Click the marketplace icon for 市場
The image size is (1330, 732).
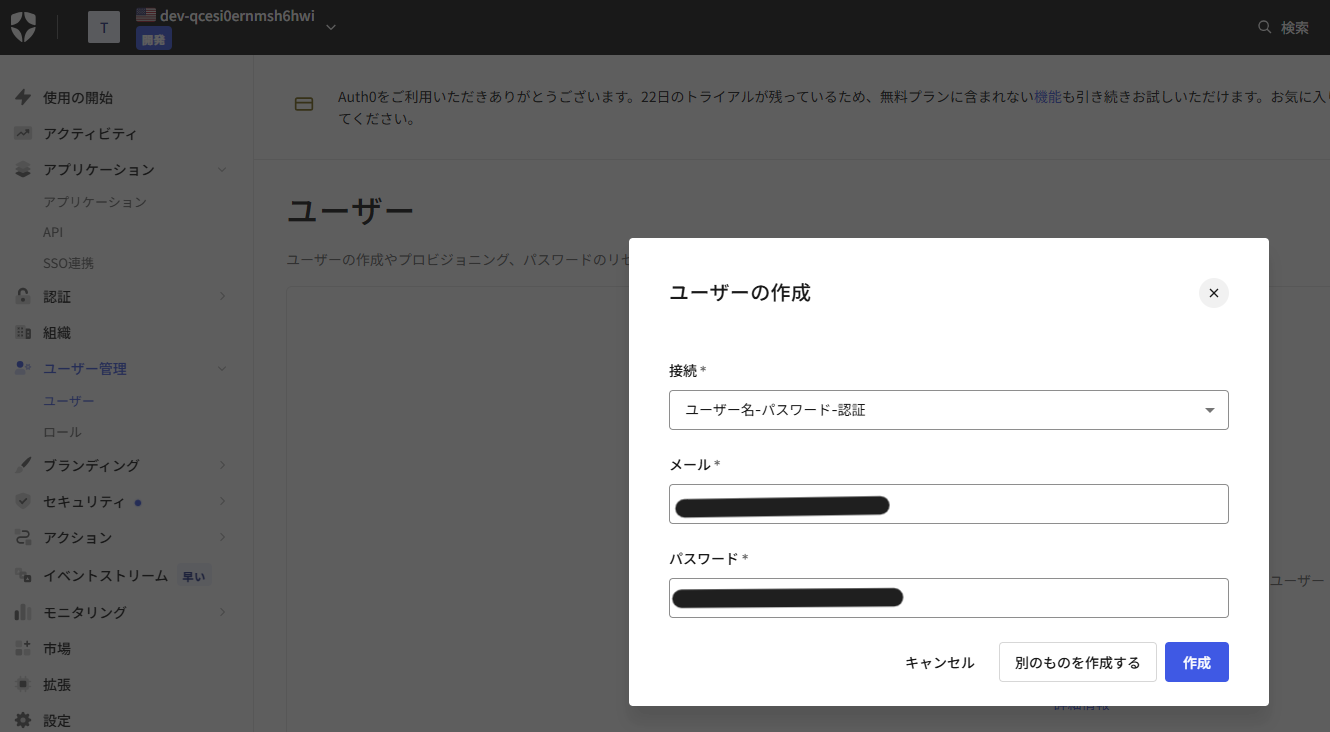23,648
